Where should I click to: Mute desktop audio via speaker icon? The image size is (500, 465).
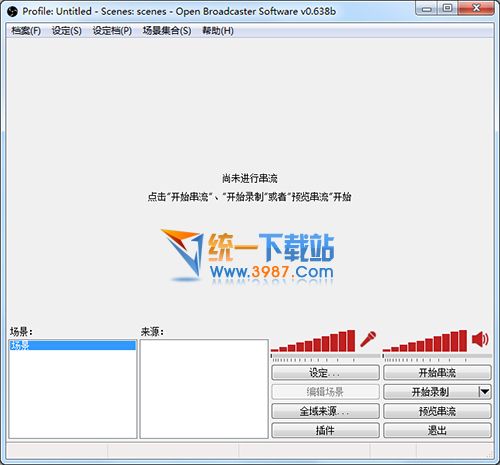(x=480, y=339)
